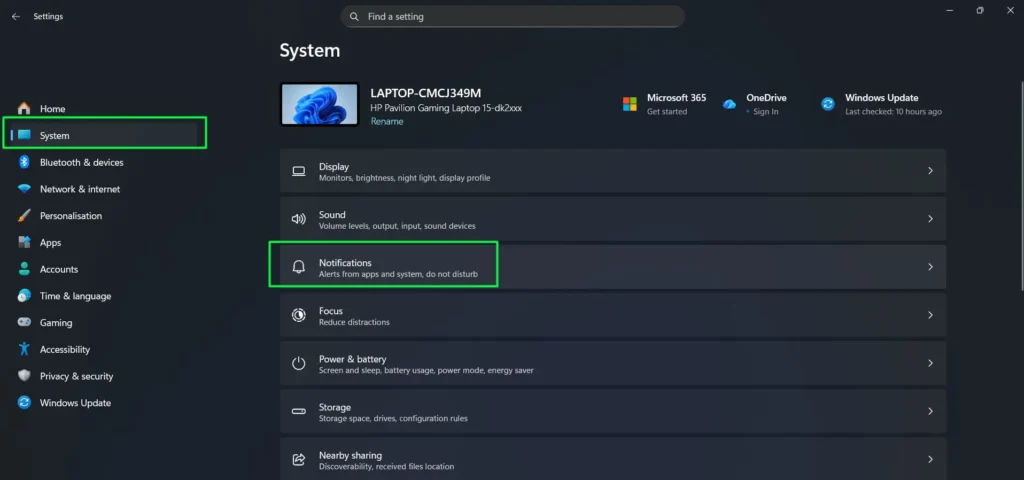Click 'Storage space, drives, configuration rules' text
Viewport: 1024px width, 480px height.
[x=393, y=419]
